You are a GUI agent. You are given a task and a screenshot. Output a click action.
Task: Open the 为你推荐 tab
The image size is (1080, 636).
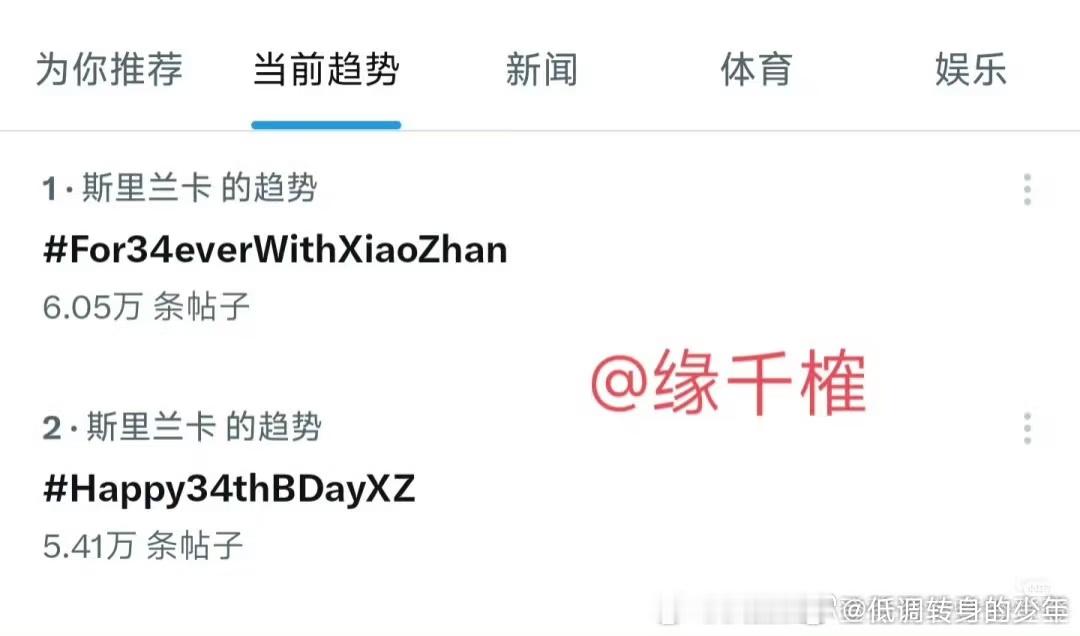click(x=109, y=70)
